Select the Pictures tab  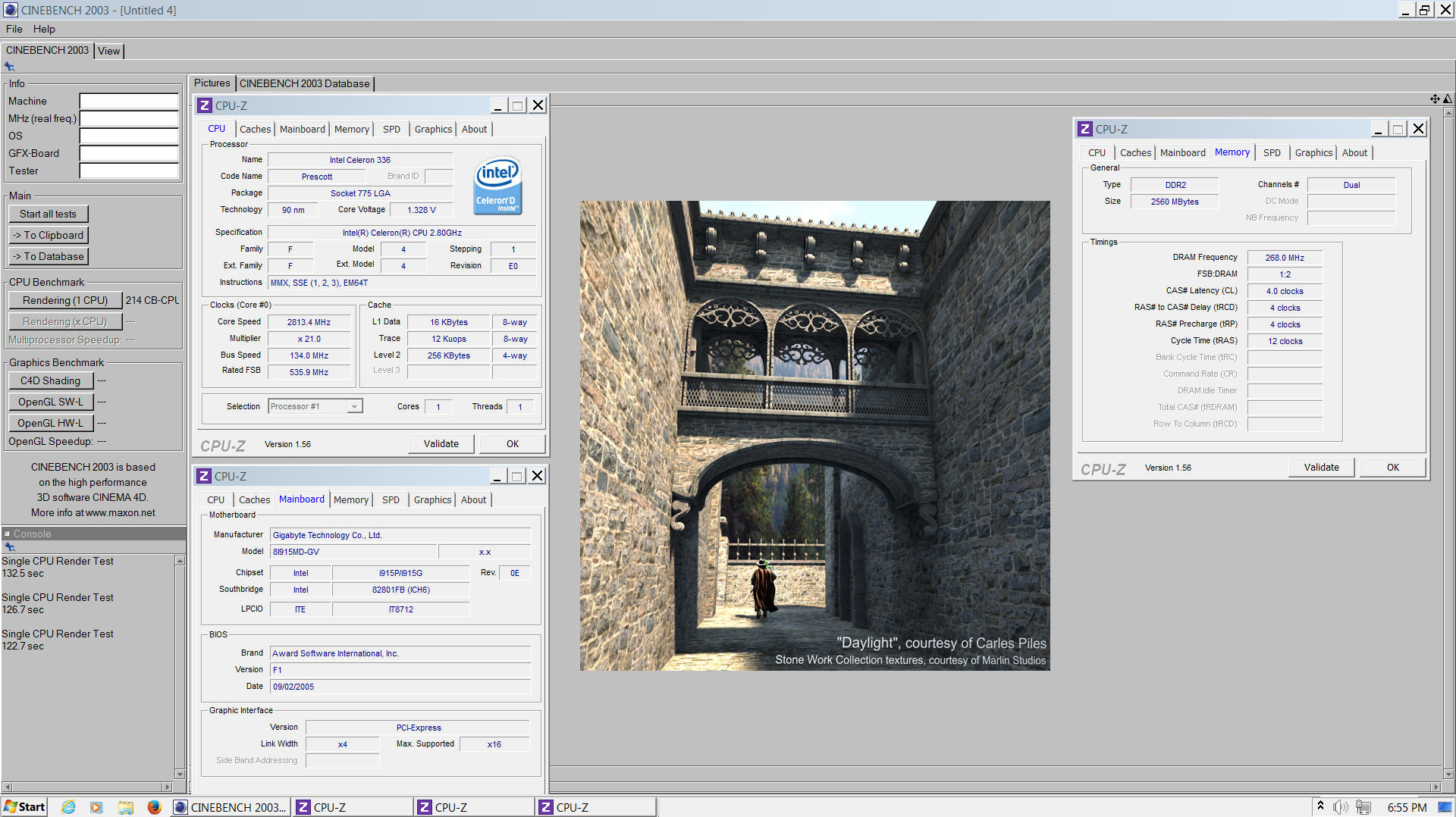pos(212,83)
